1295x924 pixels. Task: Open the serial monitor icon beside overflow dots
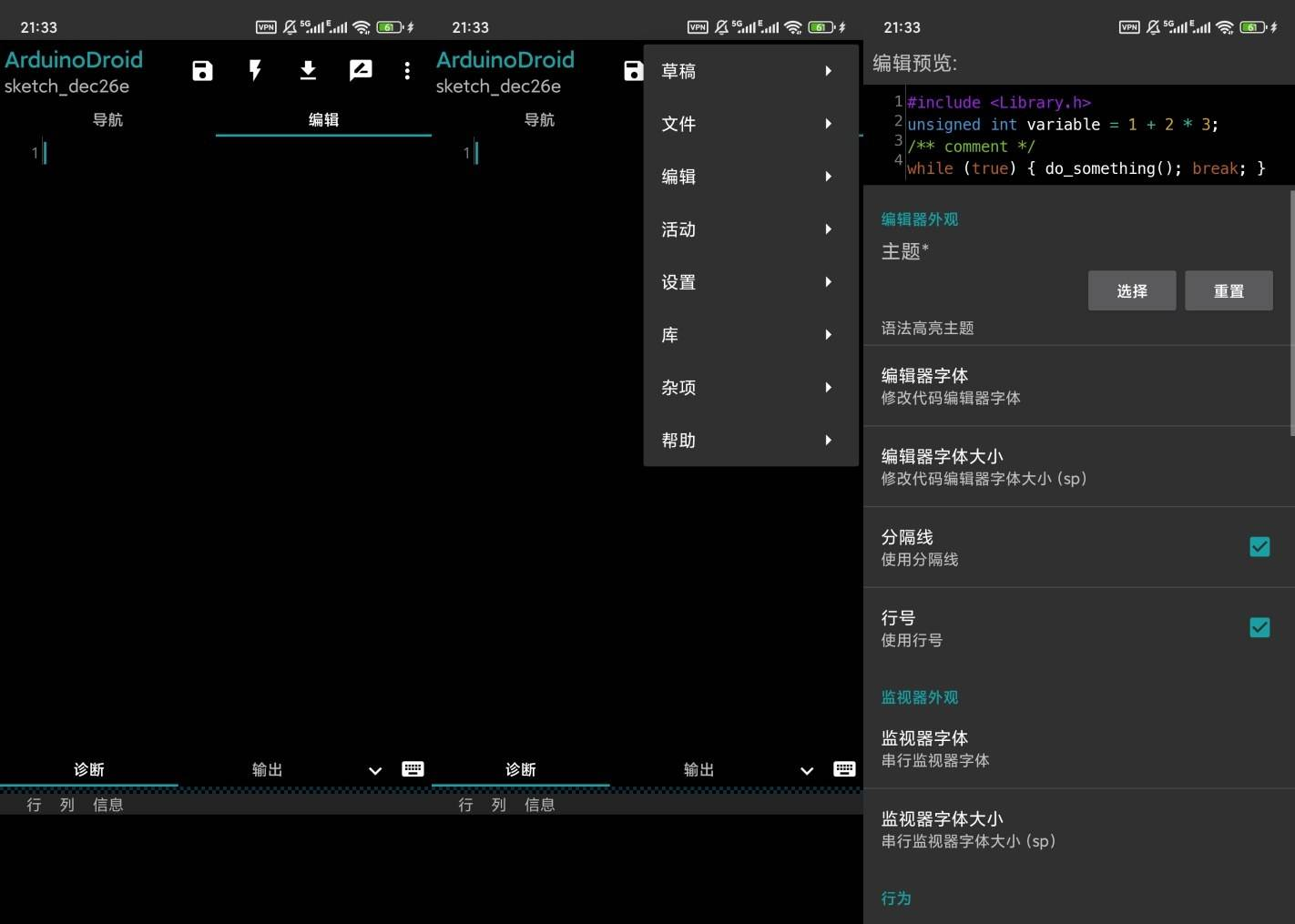(x=361, y=71)
